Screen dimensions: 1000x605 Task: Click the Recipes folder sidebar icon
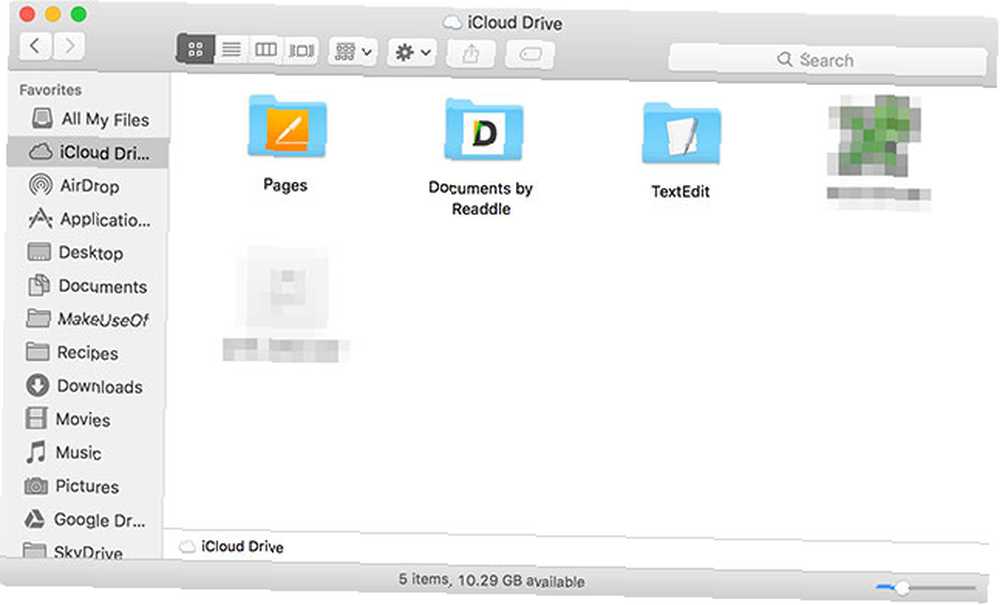point(37,351)
